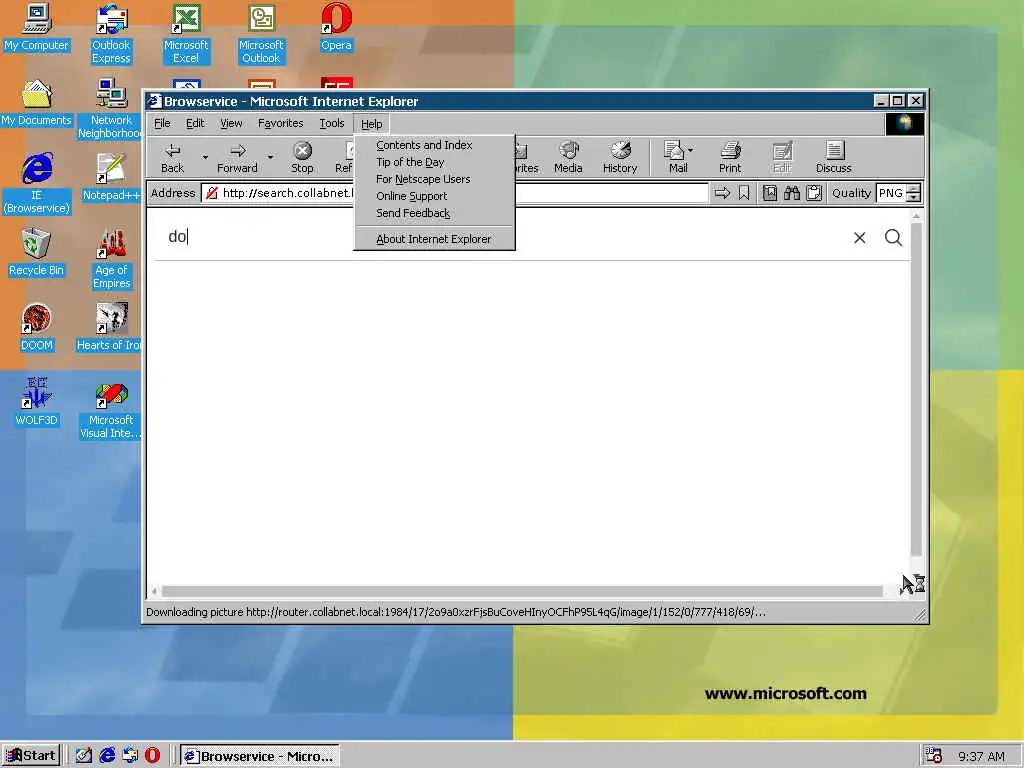Launch Outlook Express from quick launch
This screenshot has width=1024, height=768.
click(x=130, y=756)
